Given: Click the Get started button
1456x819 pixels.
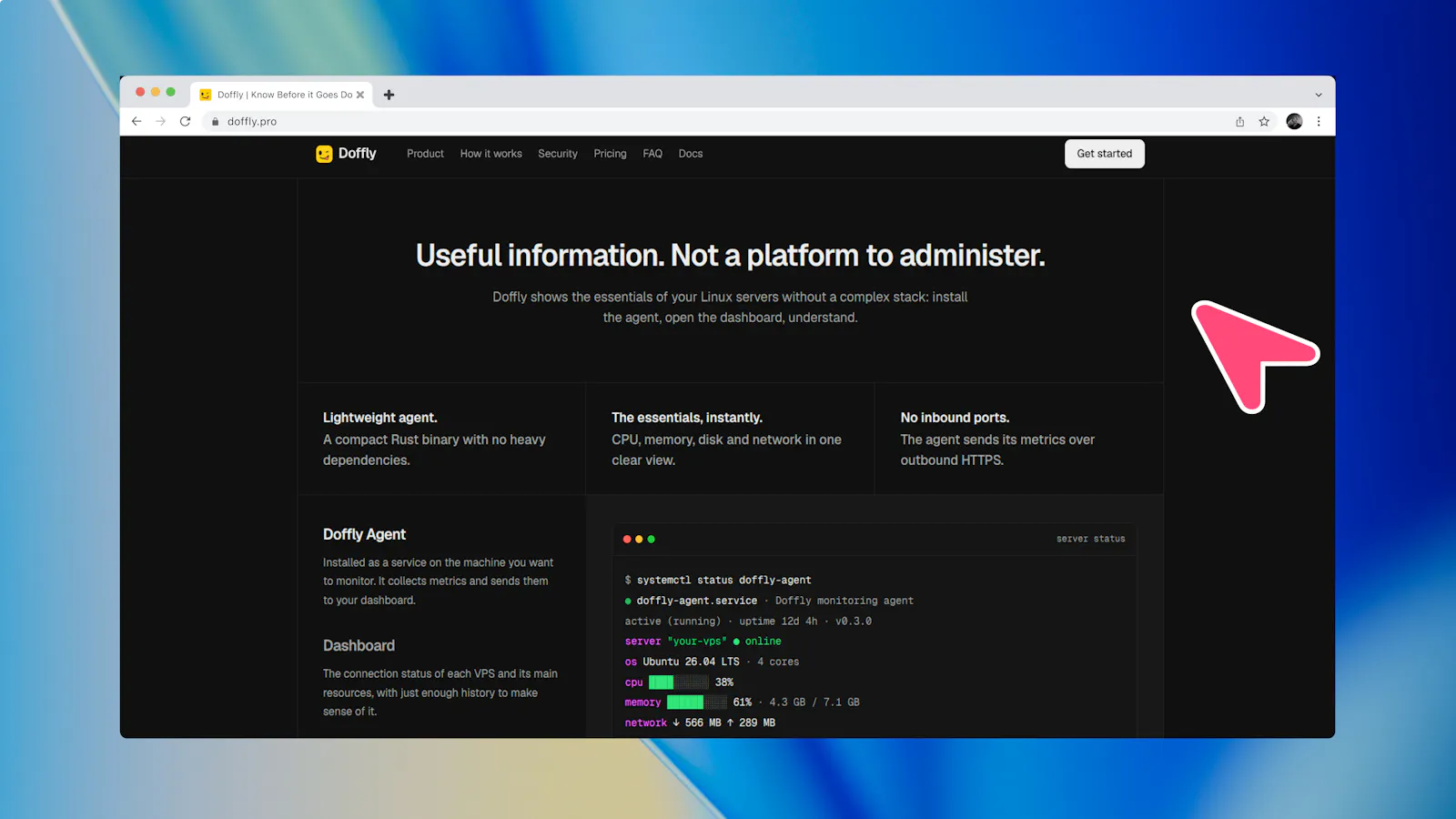Looking at the screenshot, I should (1105, 154).
